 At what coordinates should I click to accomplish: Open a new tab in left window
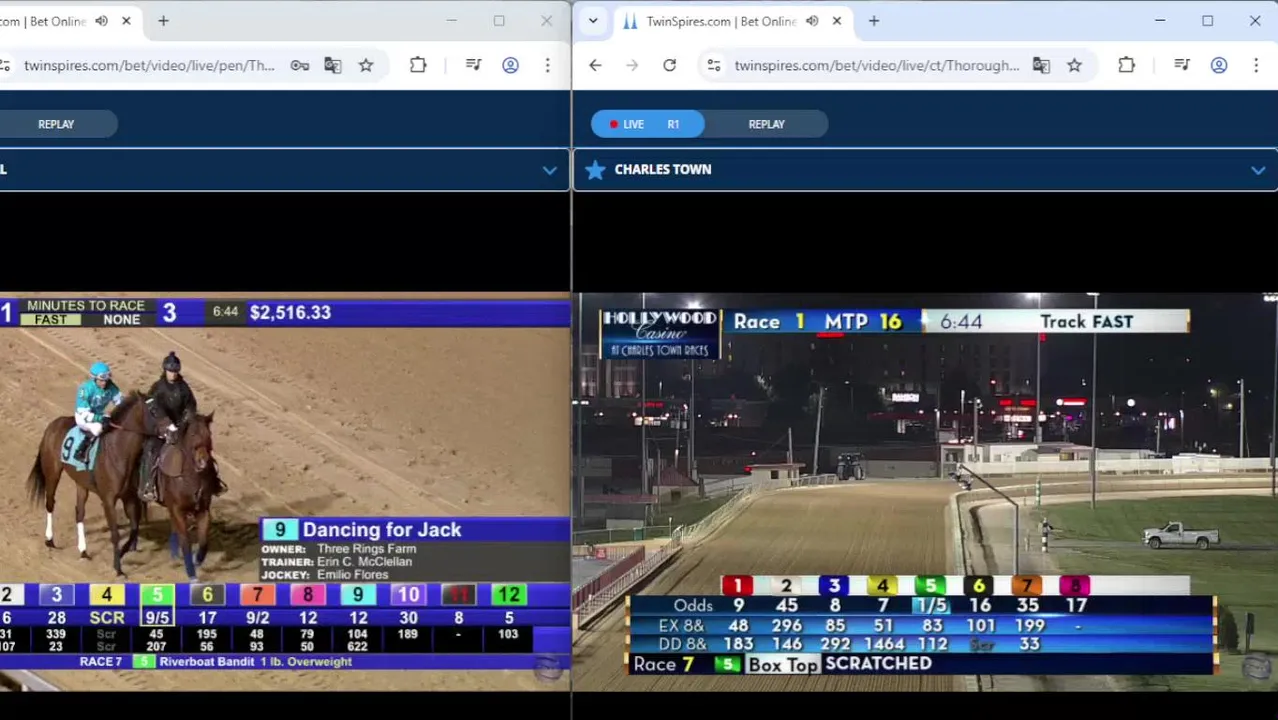(x=163, y=21)
